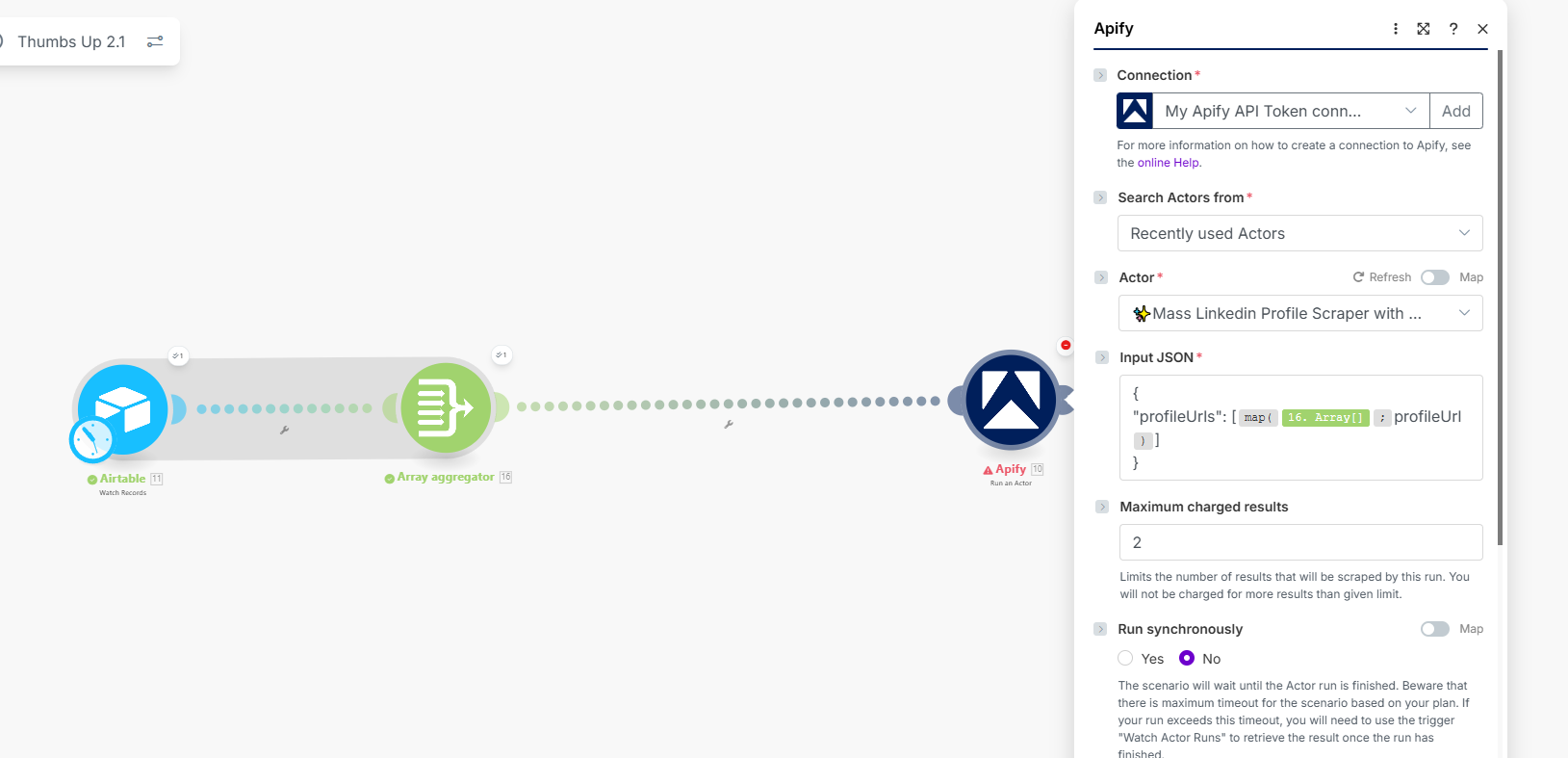The height and width of the screenshot is (758, 1568).
Task: Open the Search Actors from dropdown
Action: (1300, 233)
